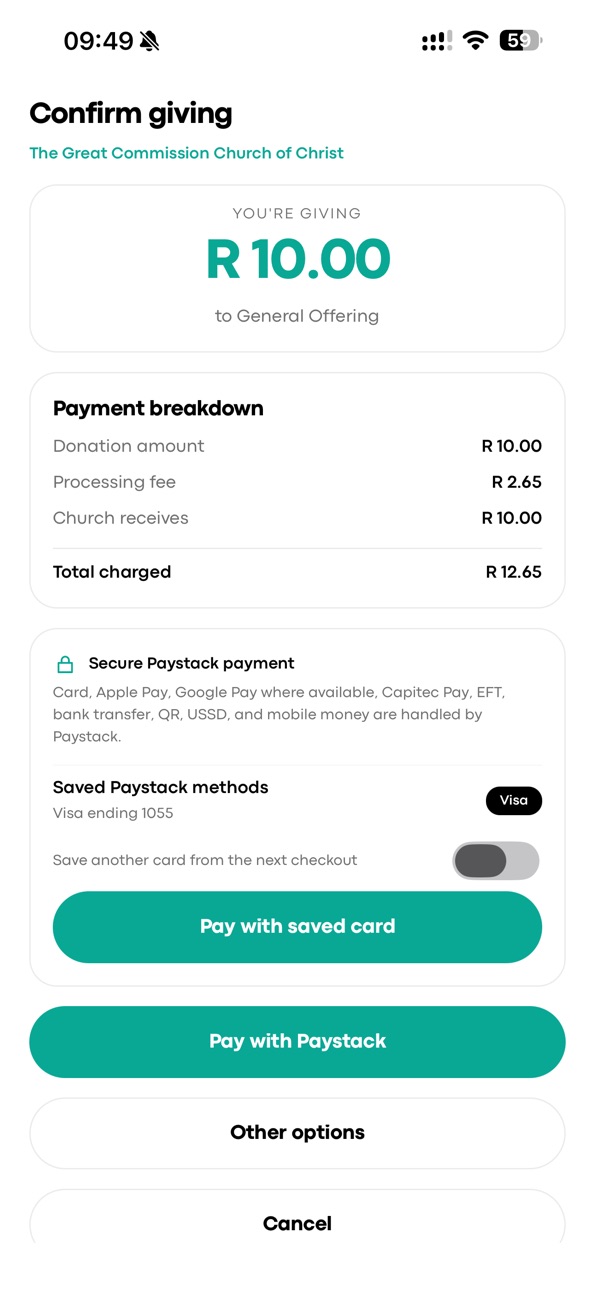Tap the Visa ending 1055 saved method
The height and width of the screenshot is (1290, 595).
113,813
